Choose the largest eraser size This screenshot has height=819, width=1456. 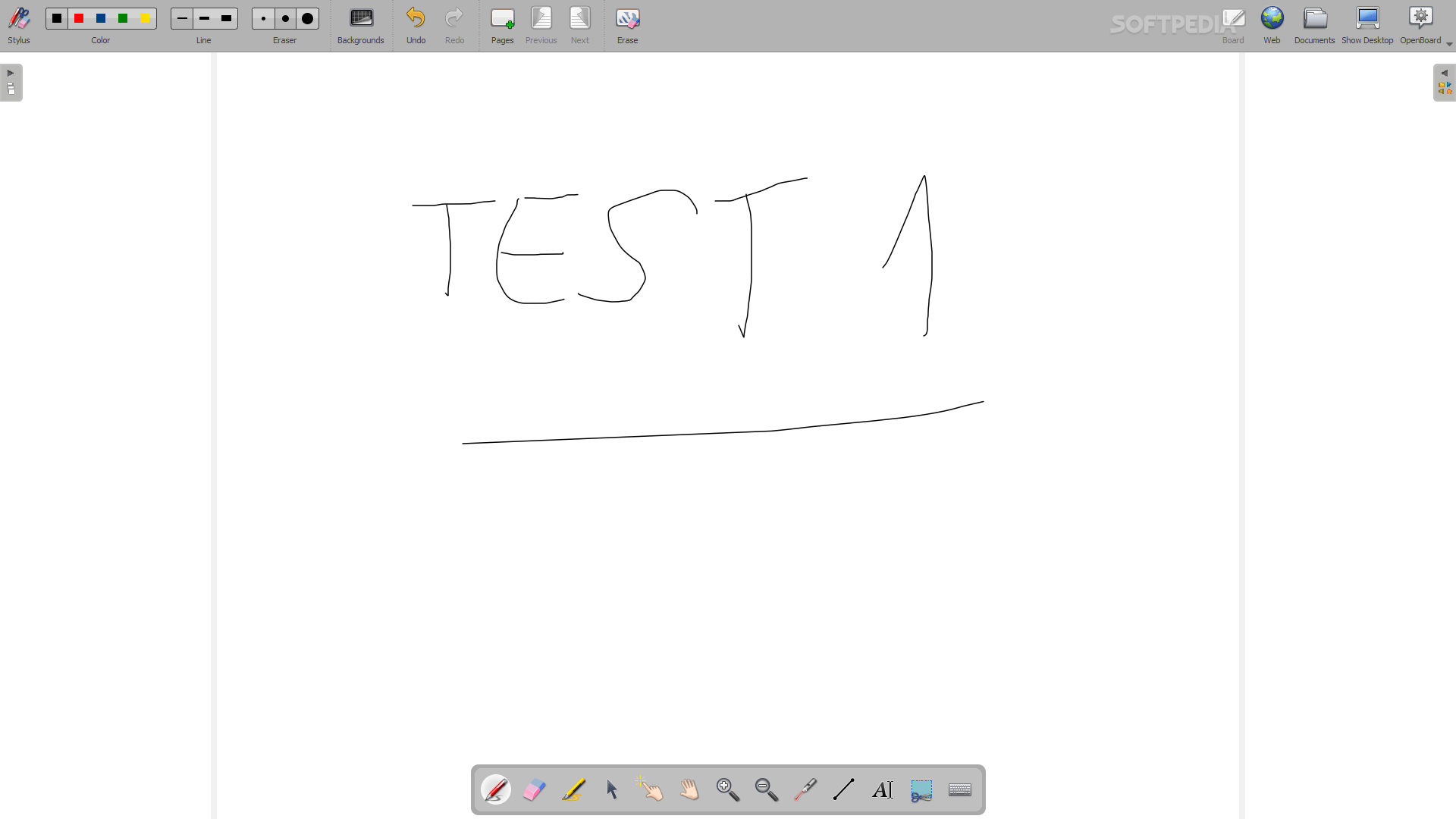pyautogui.click(x=307, y=18)
